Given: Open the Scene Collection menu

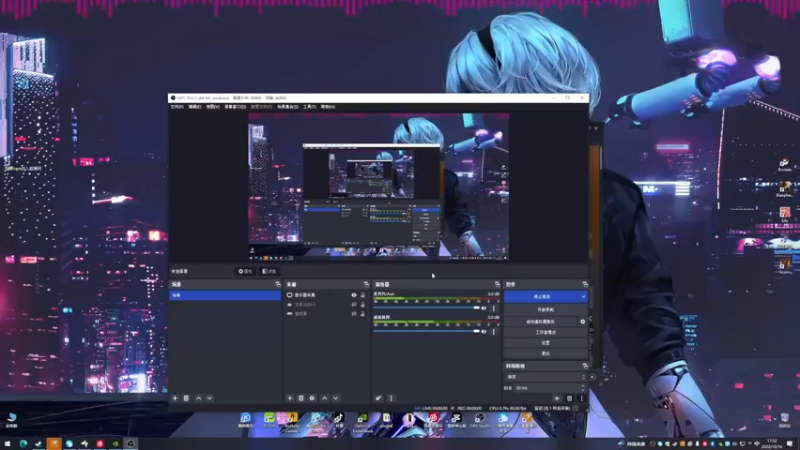Looking at the screenshot, I should pyautogui.click(x=288, y=107).
